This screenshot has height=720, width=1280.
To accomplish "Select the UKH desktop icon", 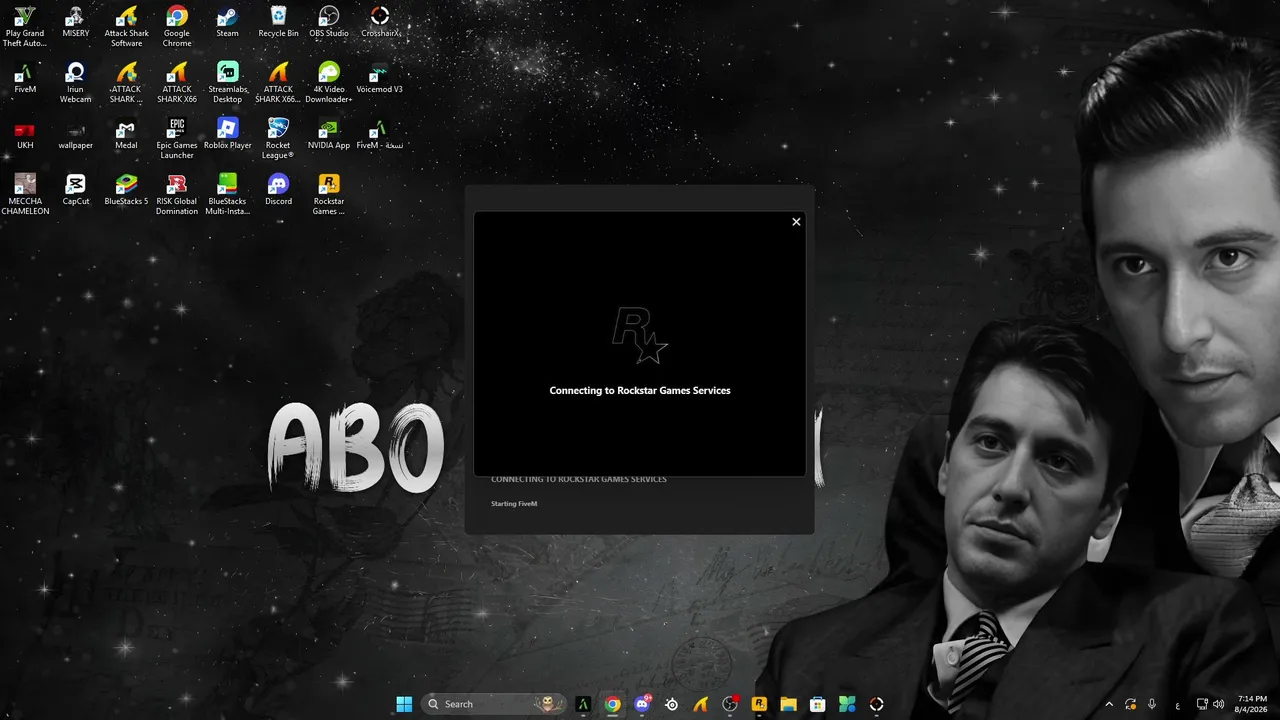I will point(25,134).
